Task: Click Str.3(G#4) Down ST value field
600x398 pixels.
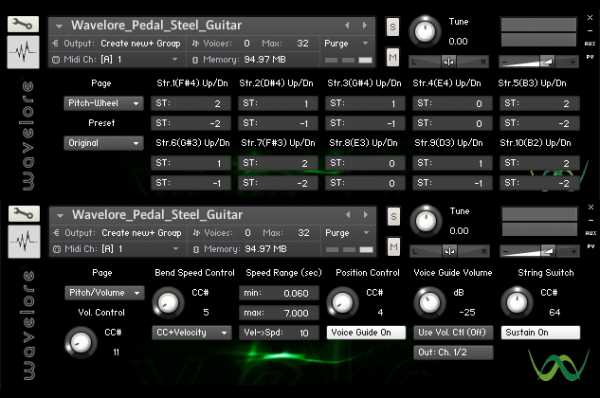Action: point(365,123)
